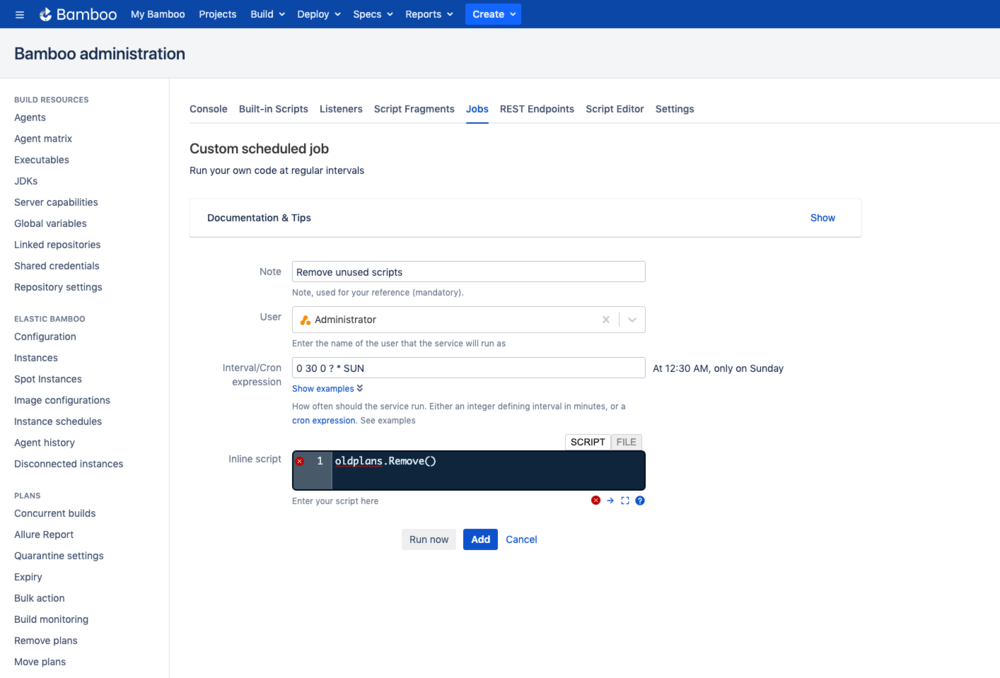This screenshot has width=1000, height=678.
Task: Open Agent matrix in the sidebar
Action: click(x=43, y=138)
